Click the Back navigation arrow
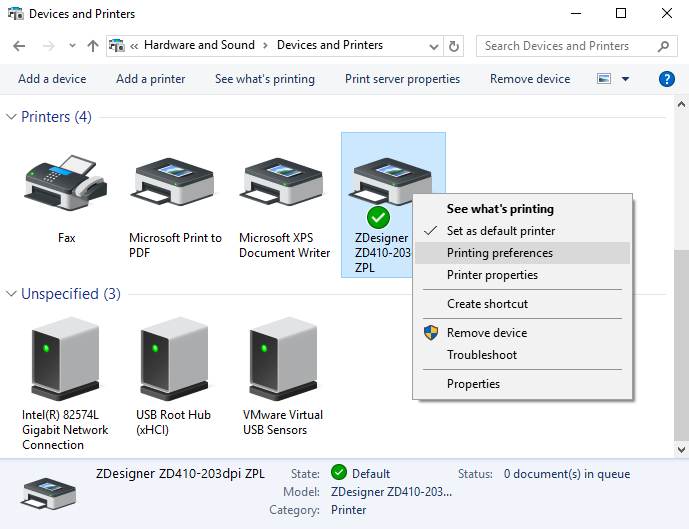Screen dimensions: 689x529 [x=19, y=46]
